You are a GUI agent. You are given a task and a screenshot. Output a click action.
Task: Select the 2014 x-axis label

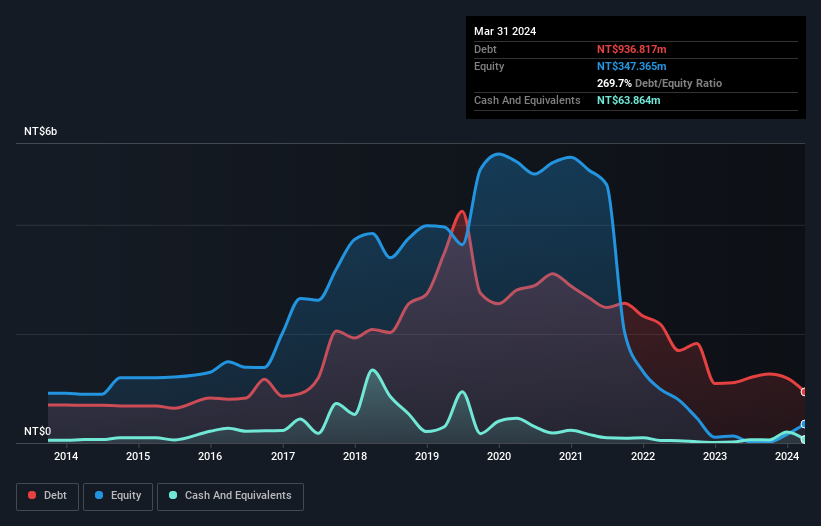[x=66, y=456]
